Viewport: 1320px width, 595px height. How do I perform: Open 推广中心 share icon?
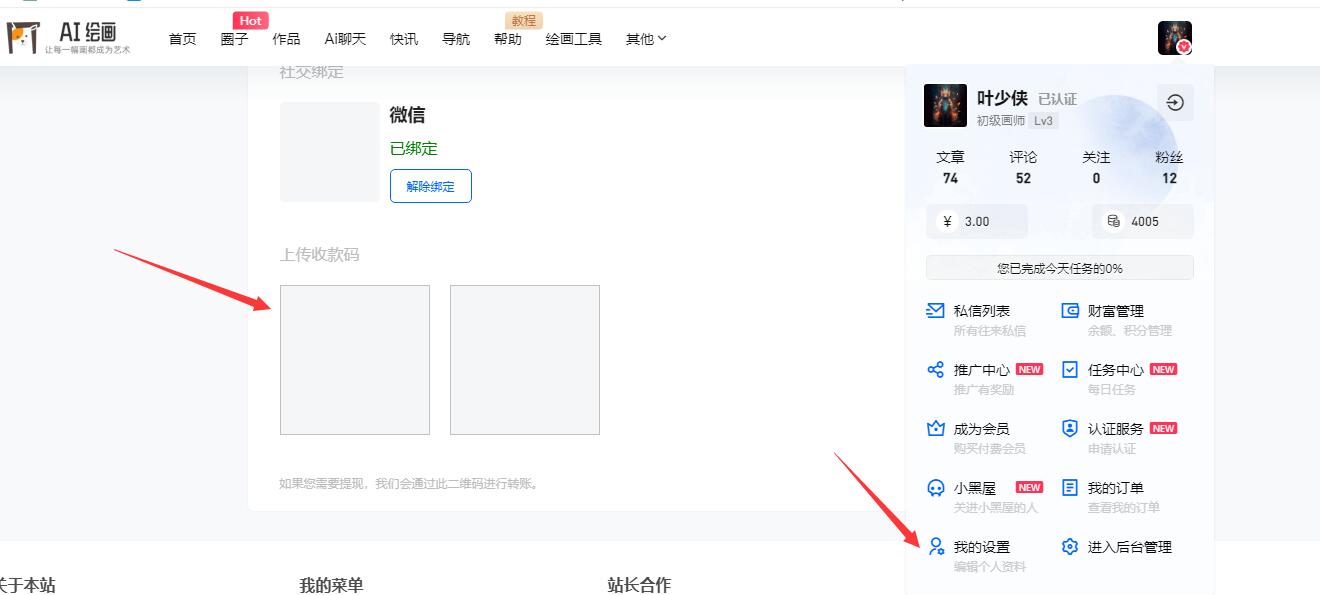click(x=935, y=370)
